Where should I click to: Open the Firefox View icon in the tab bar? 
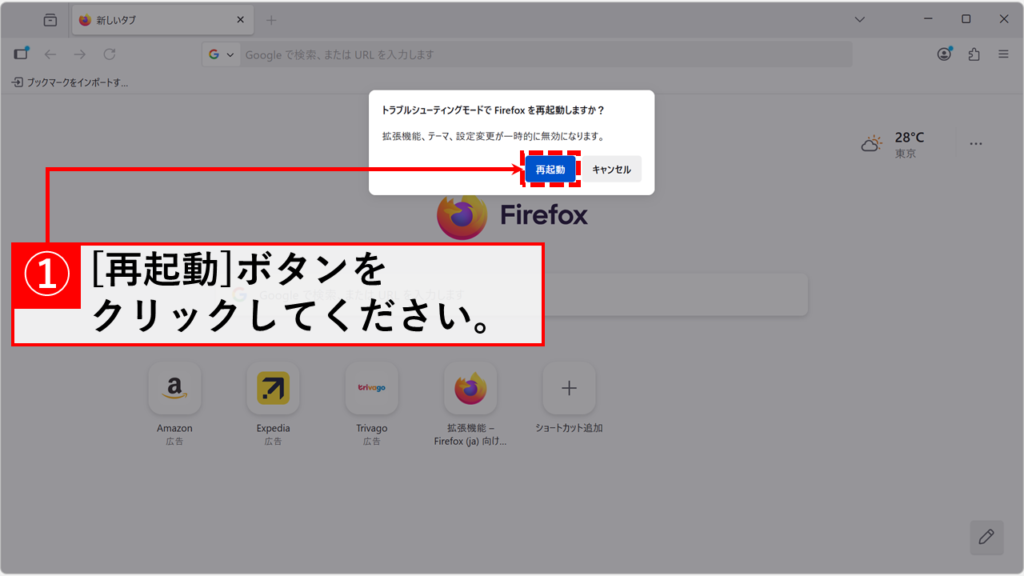point(50,20)
